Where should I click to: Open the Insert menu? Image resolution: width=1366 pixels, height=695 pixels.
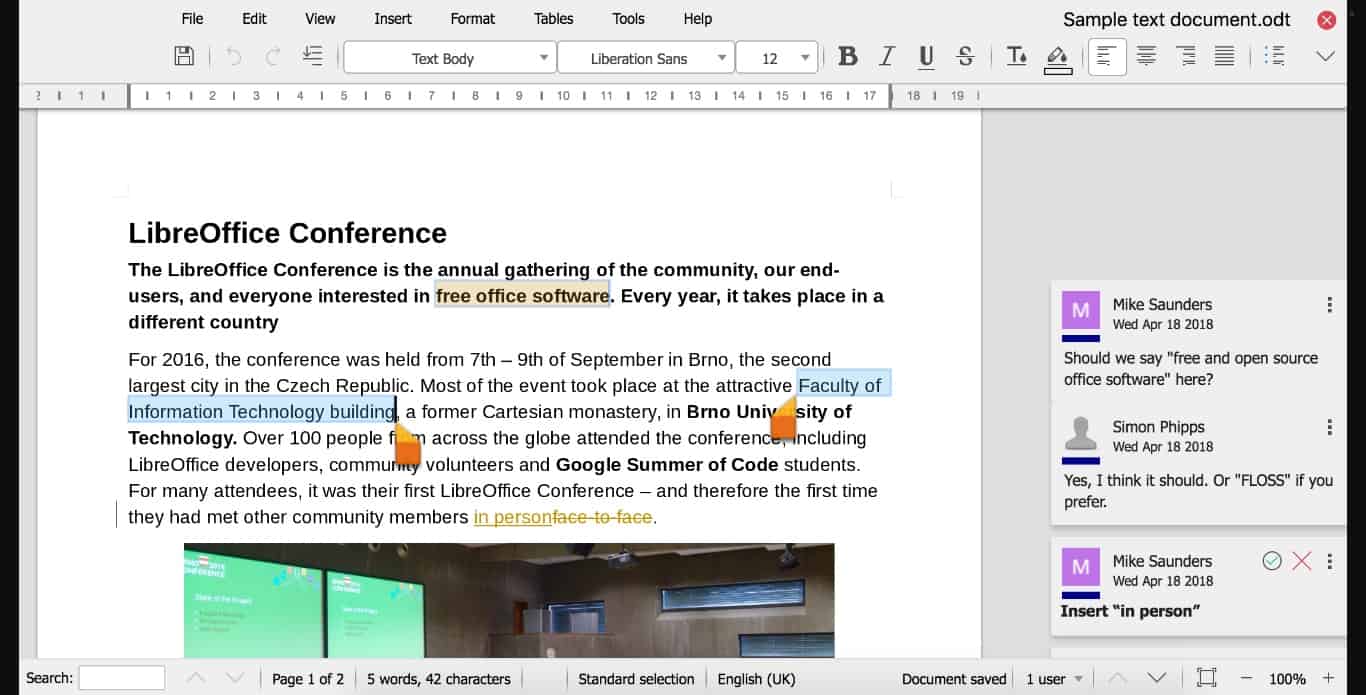[393, 19]
